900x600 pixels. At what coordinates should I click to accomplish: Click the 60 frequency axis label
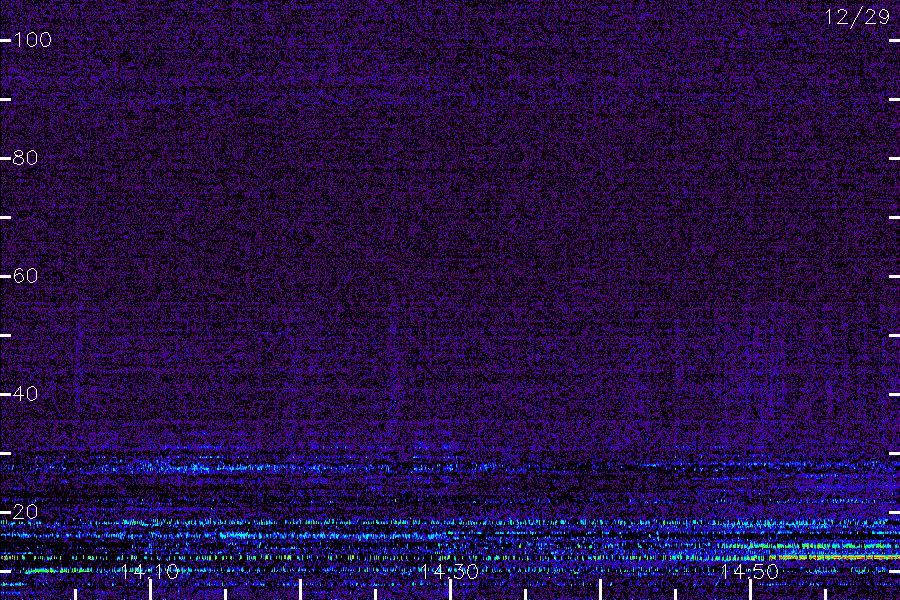(25, 276)
